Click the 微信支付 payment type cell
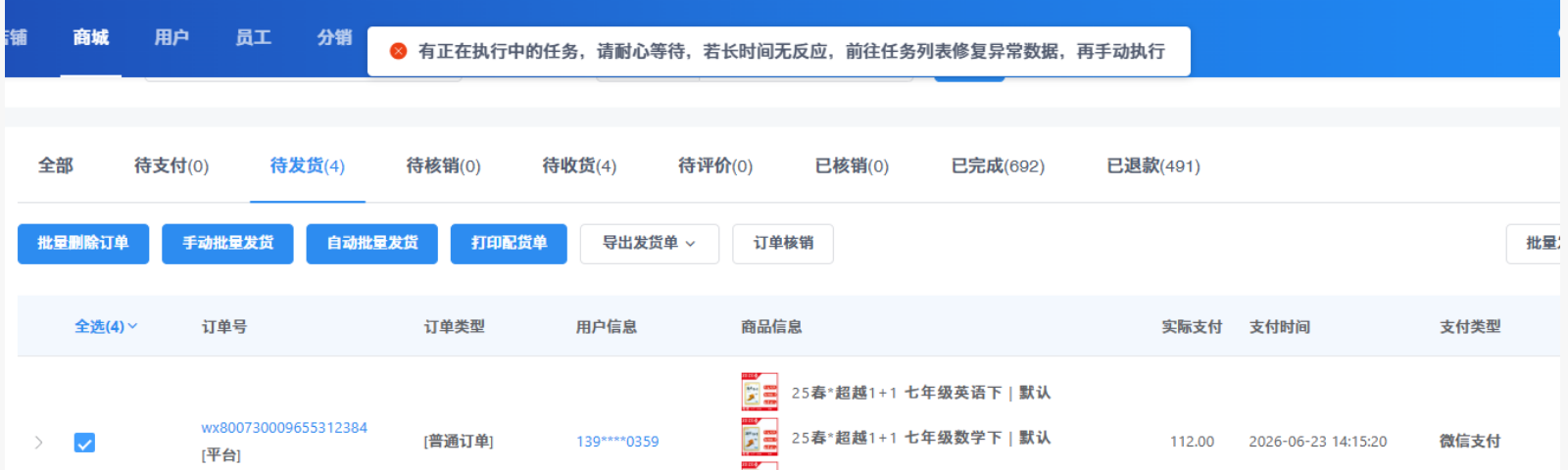The width and height of the screenshot is (1568, 470). pyautogui.click(x=1470, y=442)
